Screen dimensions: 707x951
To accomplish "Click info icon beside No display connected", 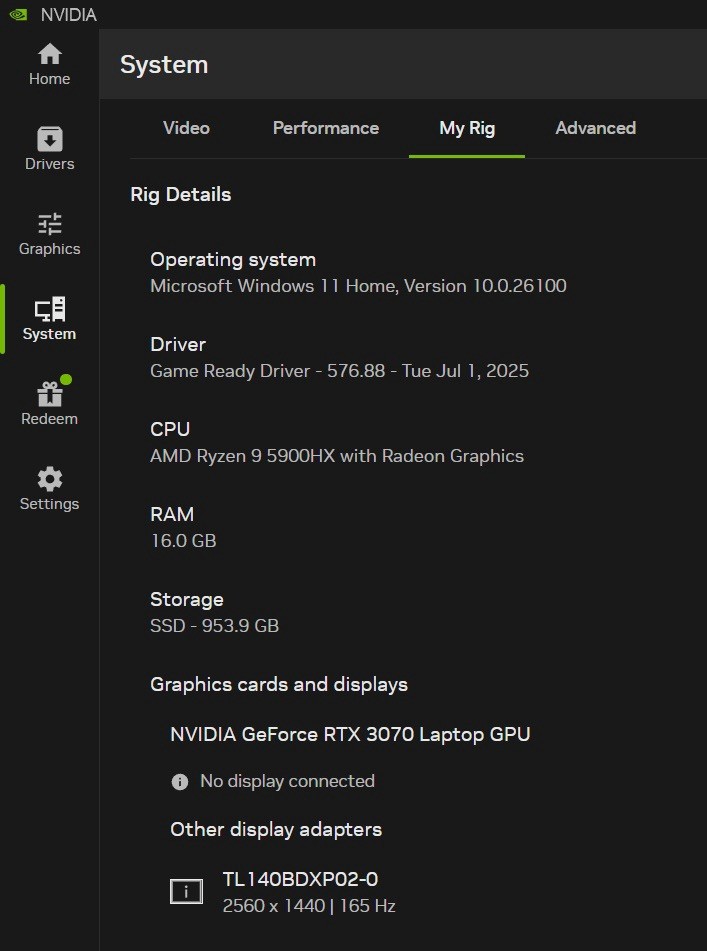I will (179, 782).
